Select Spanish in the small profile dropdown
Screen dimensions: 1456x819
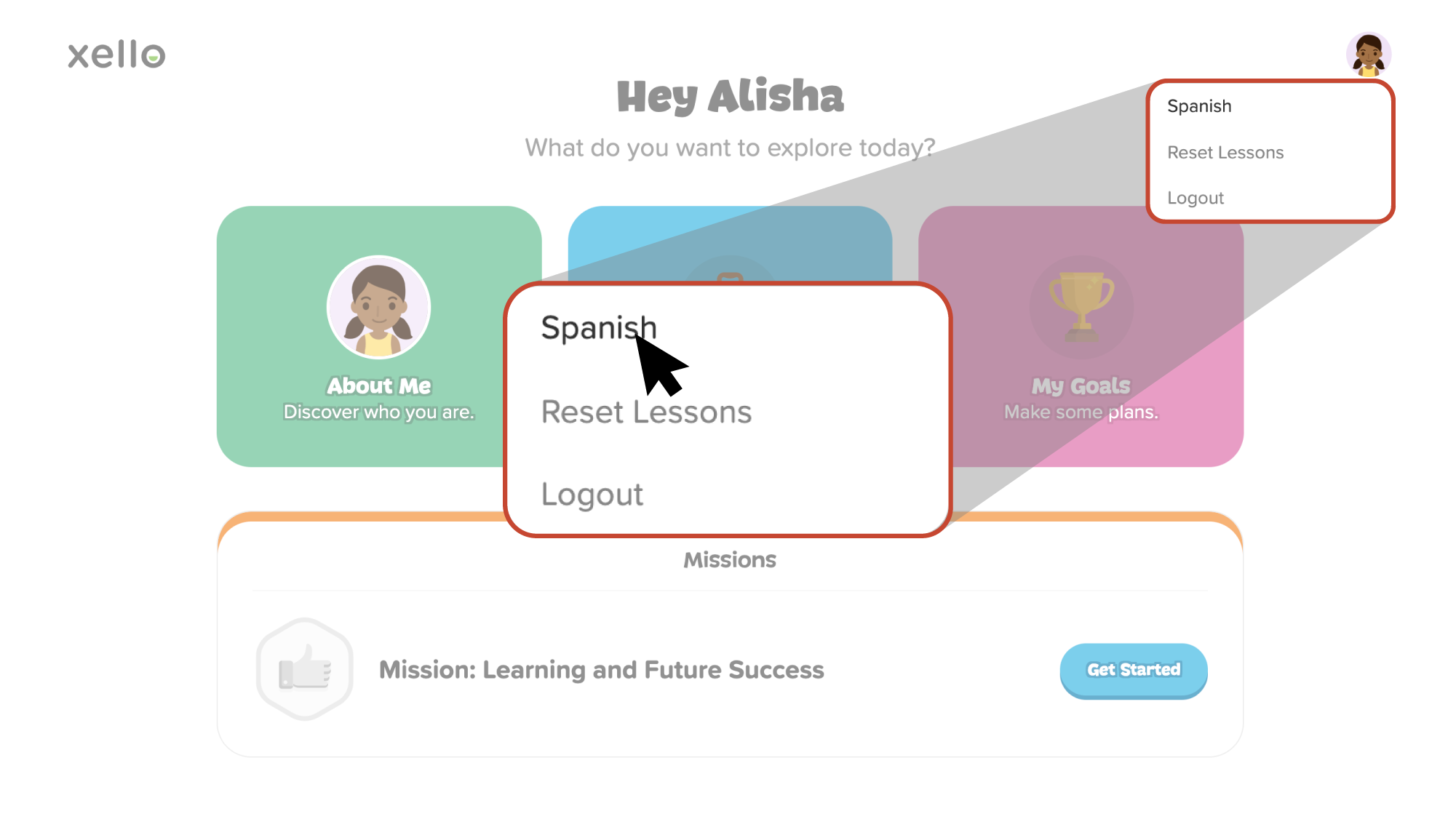[1199, 106]
